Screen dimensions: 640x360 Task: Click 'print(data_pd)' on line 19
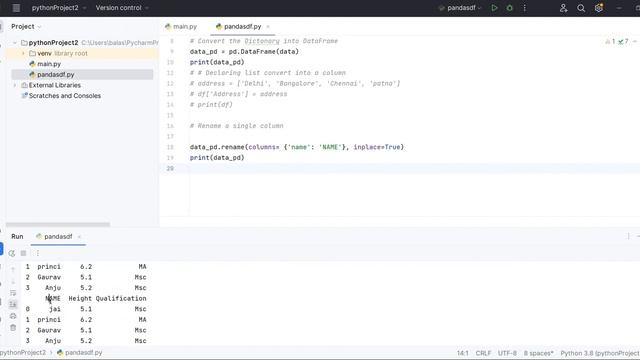217,158
